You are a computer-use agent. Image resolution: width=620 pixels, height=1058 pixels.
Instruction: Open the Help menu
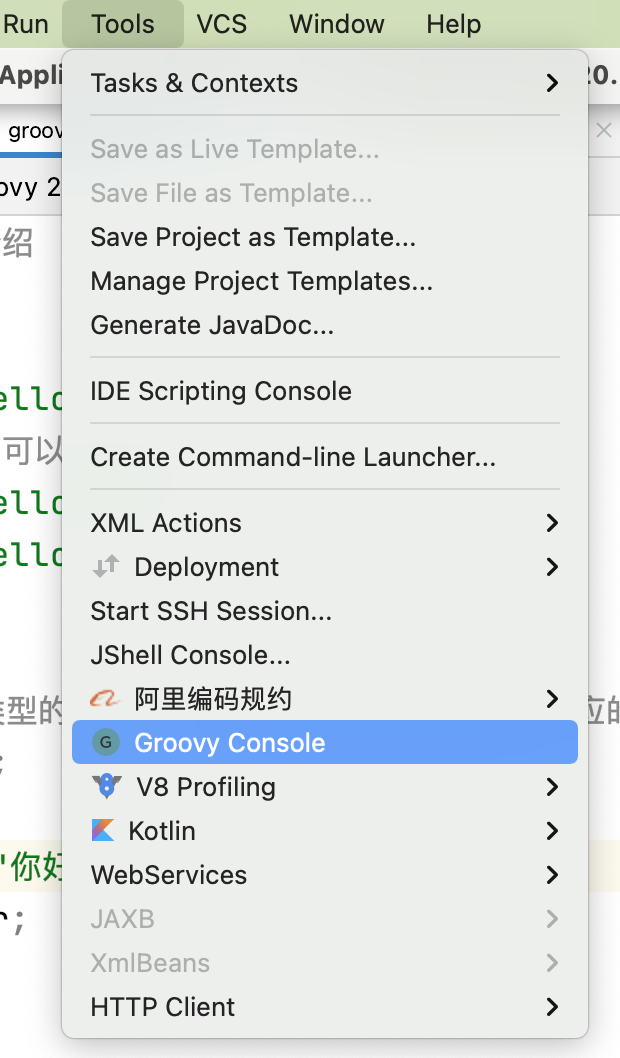point(453,24)
